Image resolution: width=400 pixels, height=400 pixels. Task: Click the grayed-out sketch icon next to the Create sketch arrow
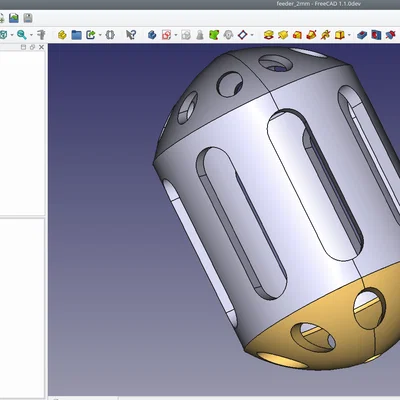186,35
